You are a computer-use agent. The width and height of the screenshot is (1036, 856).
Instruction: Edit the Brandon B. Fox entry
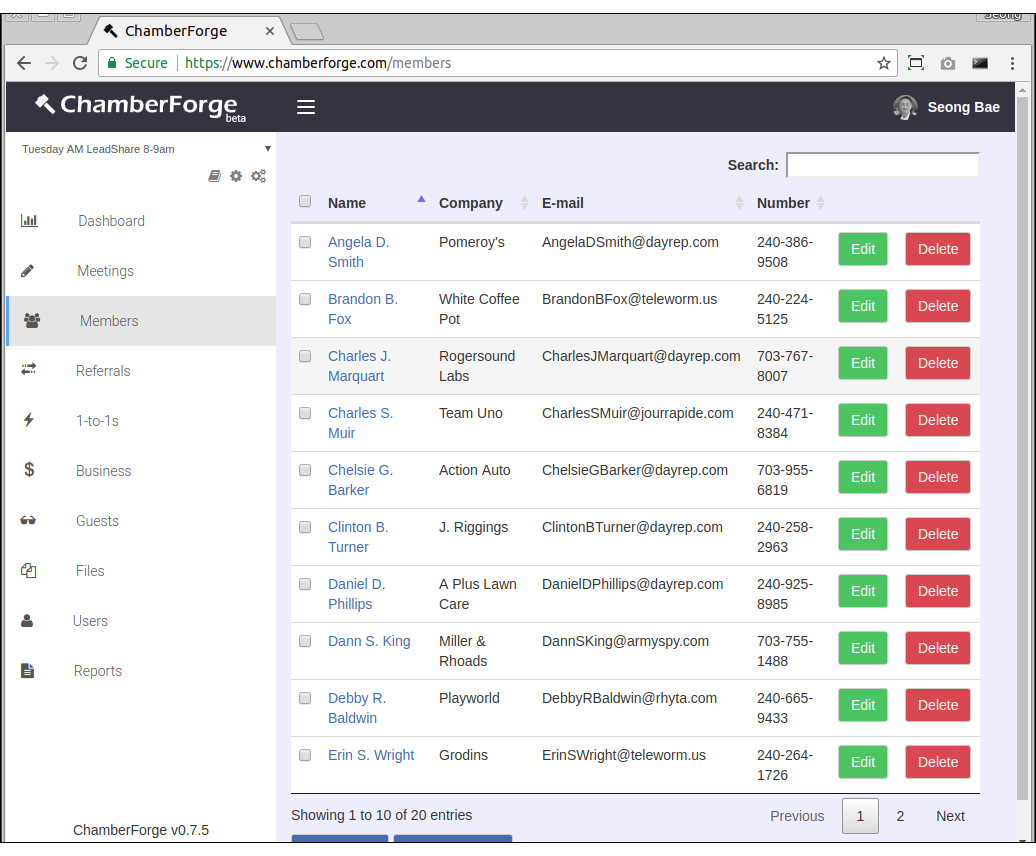[x=862, y=306]
